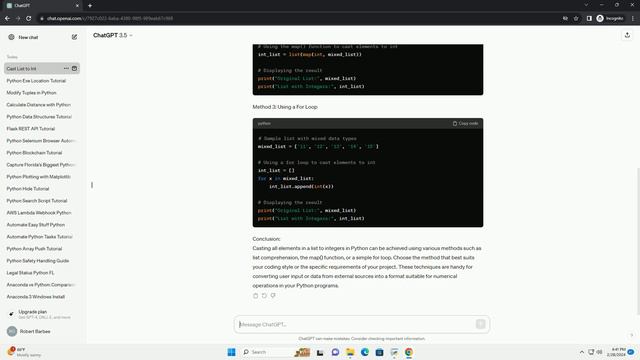The height and width of the screenshot is (360, 640).
Task: Click the compose new chat pencil icon
Action: 74,37
